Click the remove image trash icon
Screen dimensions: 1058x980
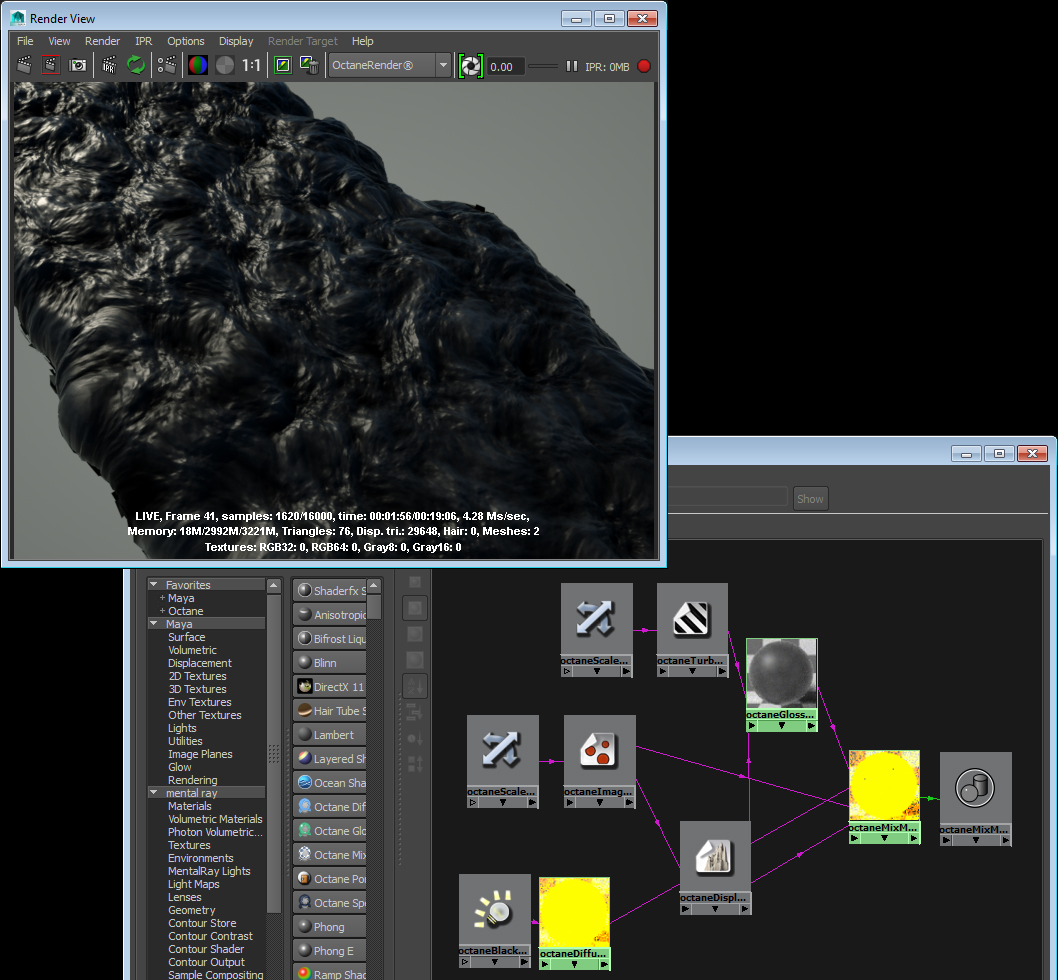309,66
